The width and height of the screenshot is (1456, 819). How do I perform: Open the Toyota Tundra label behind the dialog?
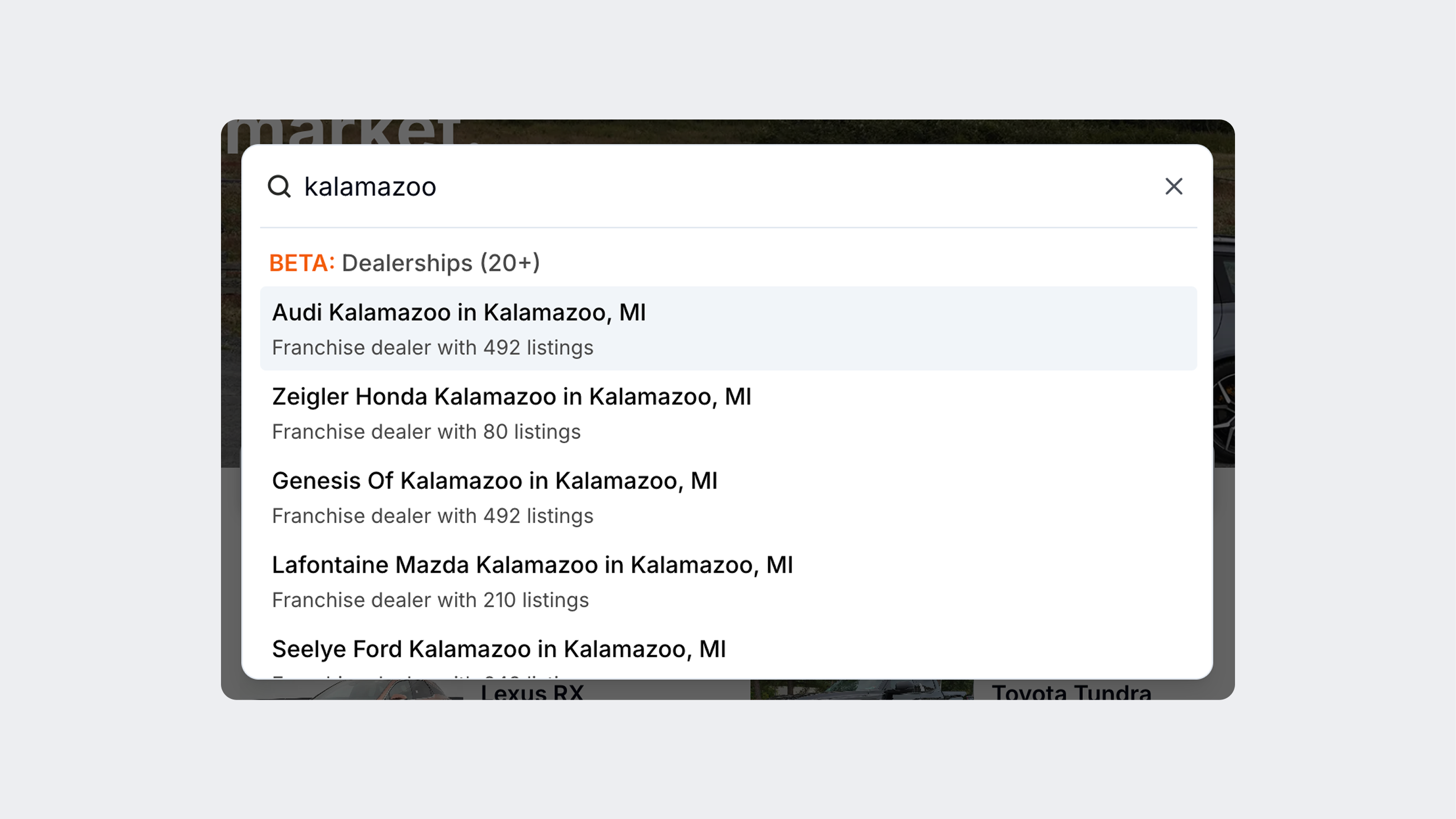tap(1071, 691)
